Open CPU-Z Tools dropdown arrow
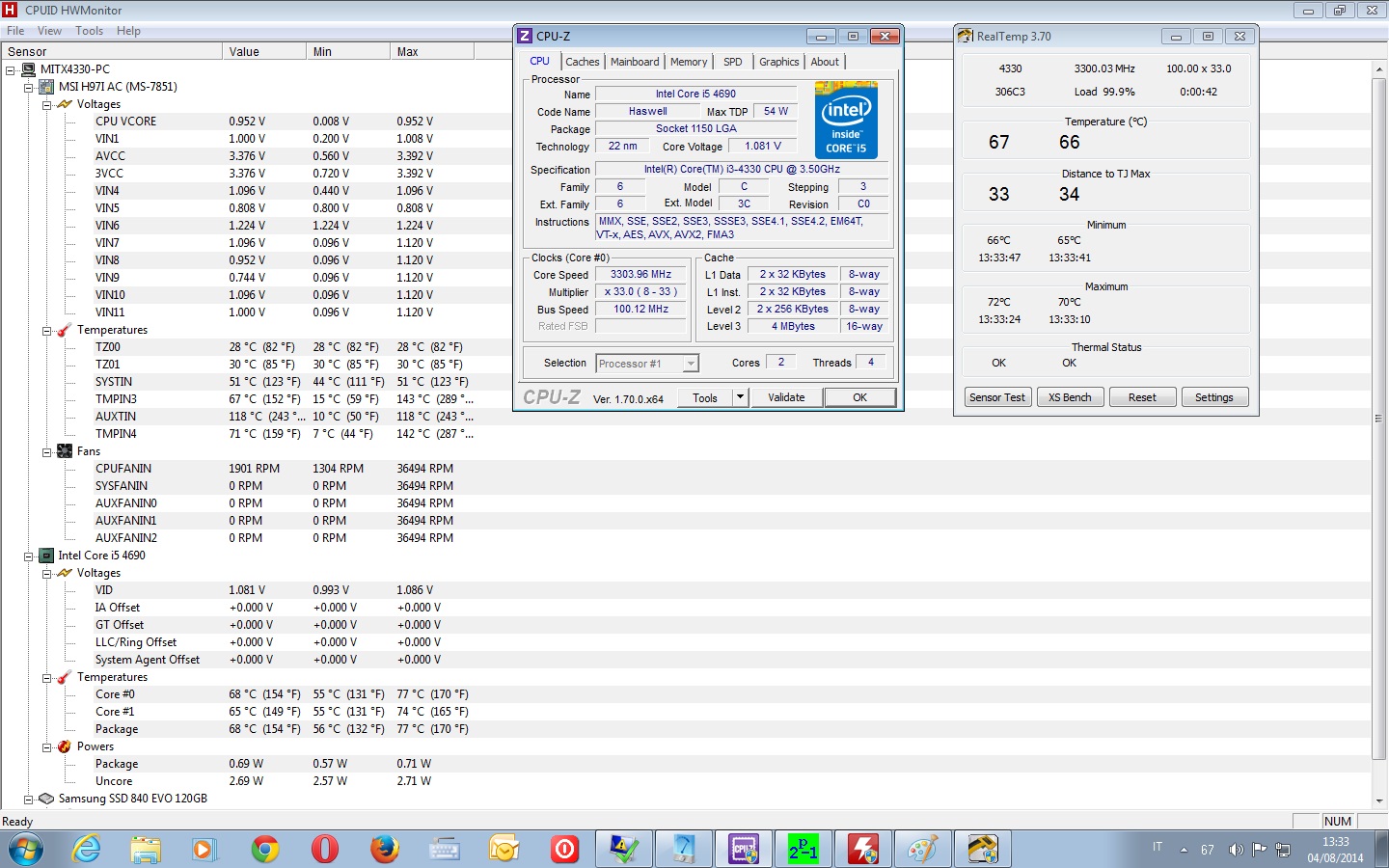Image resolution: width=1389 pixels, height=868 pixels. (740, 397)
